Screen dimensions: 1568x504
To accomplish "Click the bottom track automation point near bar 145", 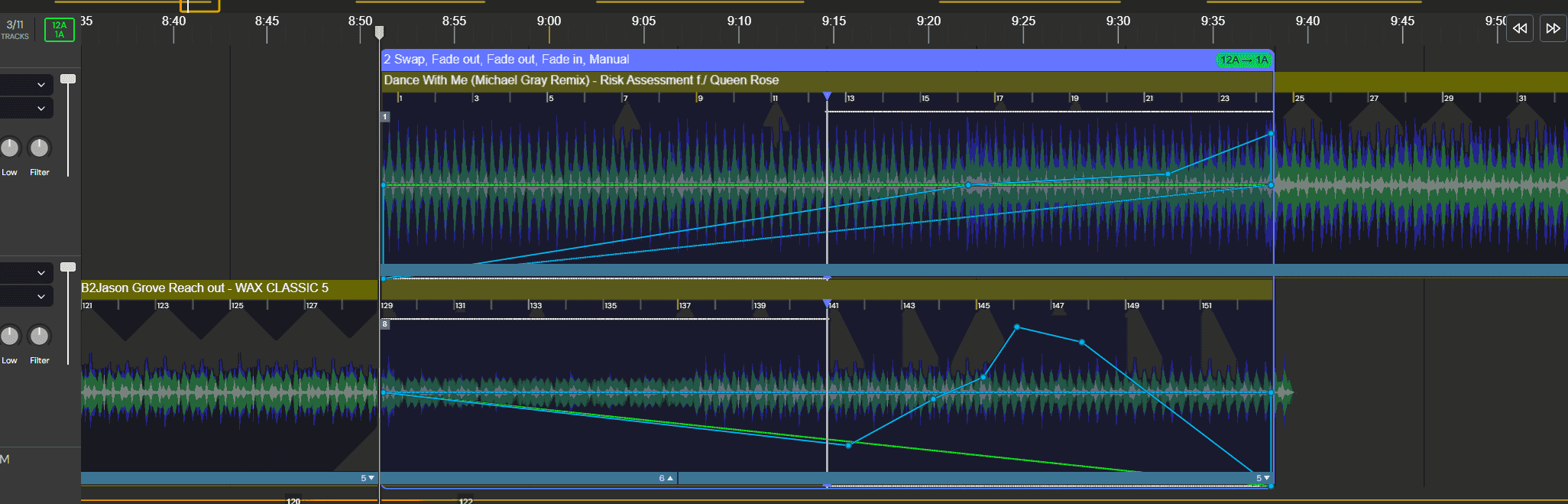I will [x=983, y=377].
